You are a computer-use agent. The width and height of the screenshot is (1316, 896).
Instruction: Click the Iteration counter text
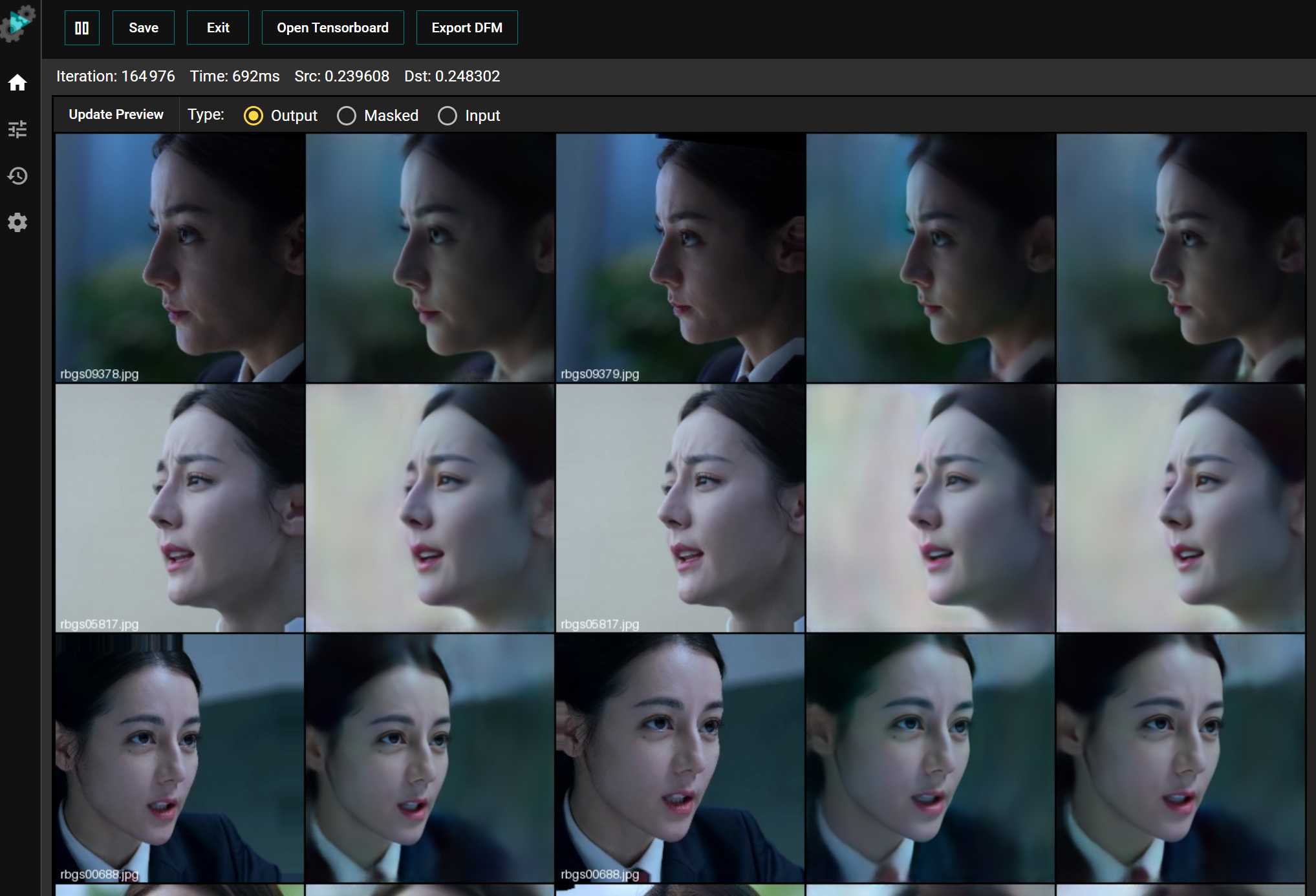115,76
